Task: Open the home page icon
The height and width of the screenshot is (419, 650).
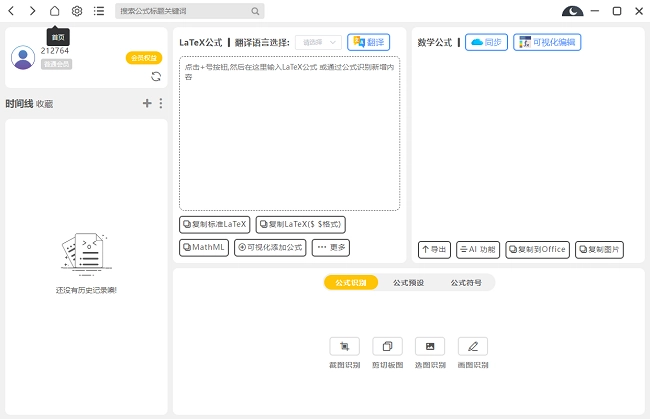Action: tap(54, 11)
